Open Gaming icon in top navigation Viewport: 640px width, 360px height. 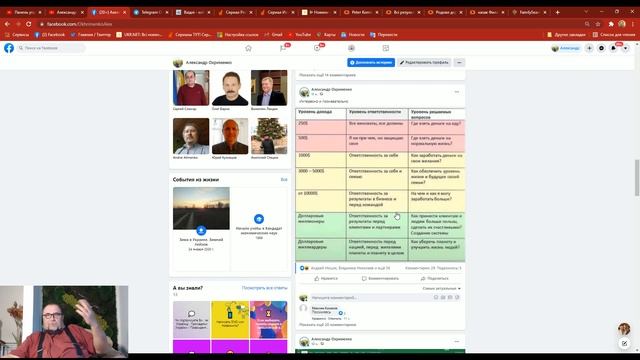pyautogui.click(x=386, y=48)
